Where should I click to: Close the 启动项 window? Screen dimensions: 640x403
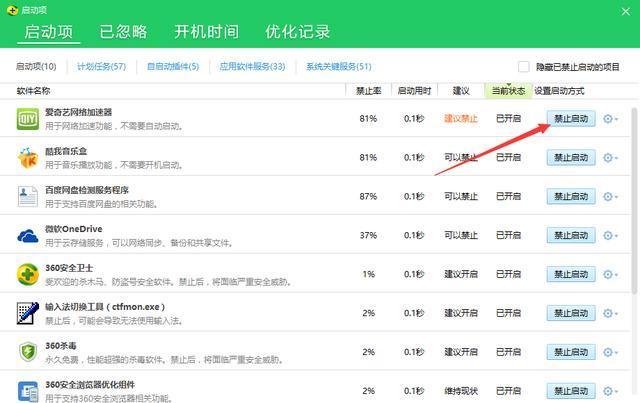pyautogui.click(x=626, y=11)
